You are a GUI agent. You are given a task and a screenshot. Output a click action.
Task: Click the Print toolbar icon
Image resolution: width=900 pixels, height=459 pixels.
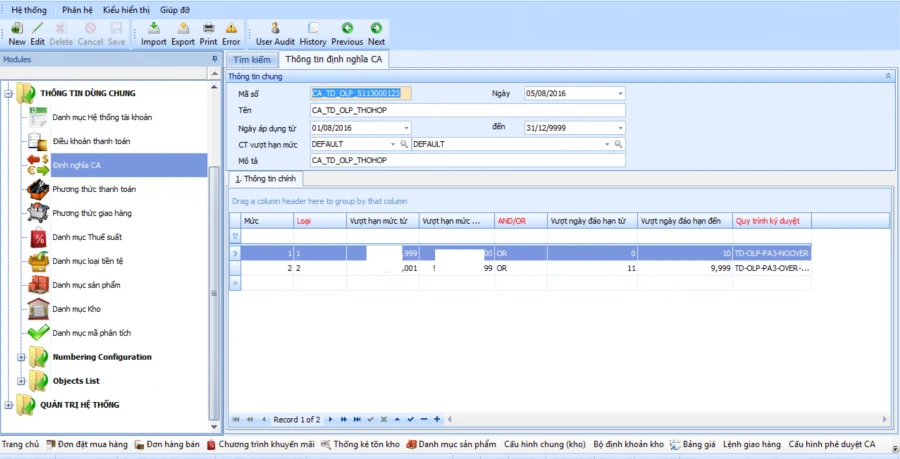tap(208, 34)
